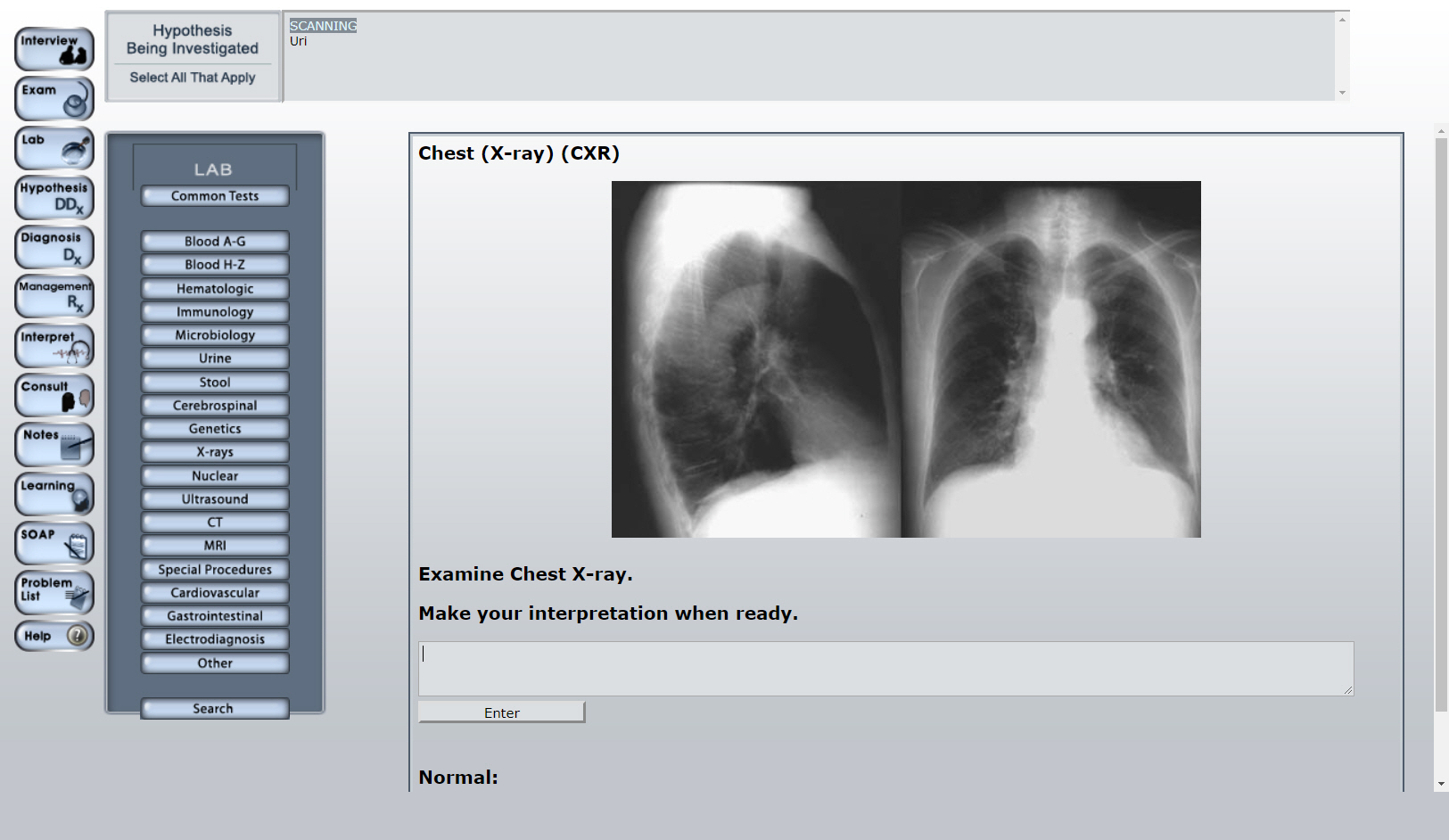Select the MRI category
This screenshot has width=1449, height=840.
point(215,546)
